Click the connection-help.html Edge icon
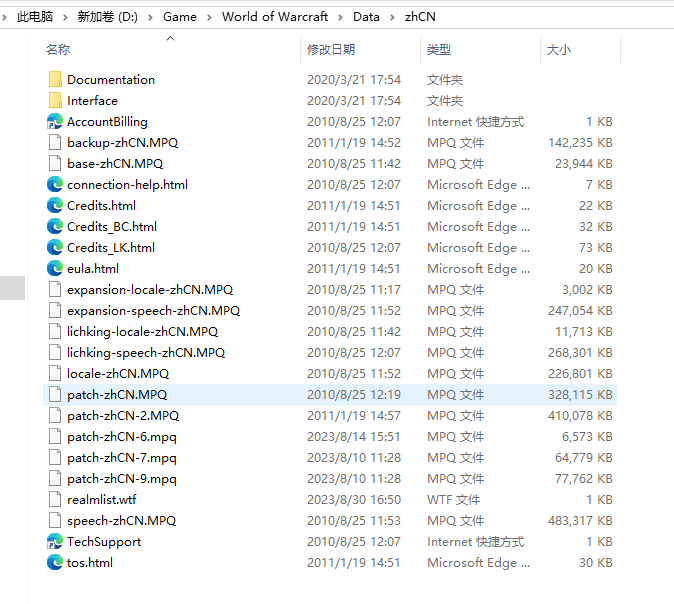The height and width of the screenshot is (604, 674). coord(55,184)
